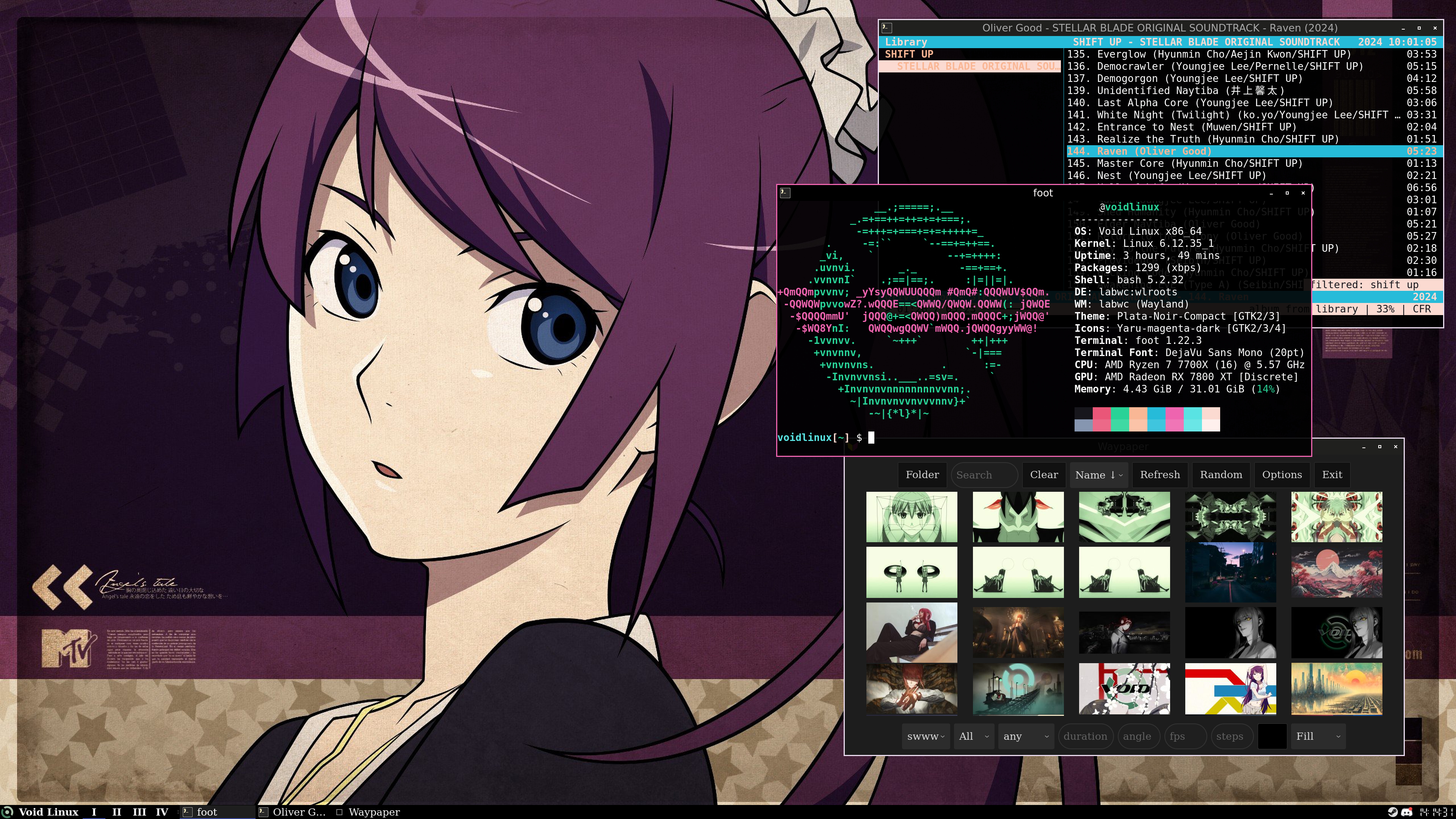The width and height of the screenshot is (1456, 819).
Task: Select the green-haired girl line-art face wallpaper
Action: point(912,516)
